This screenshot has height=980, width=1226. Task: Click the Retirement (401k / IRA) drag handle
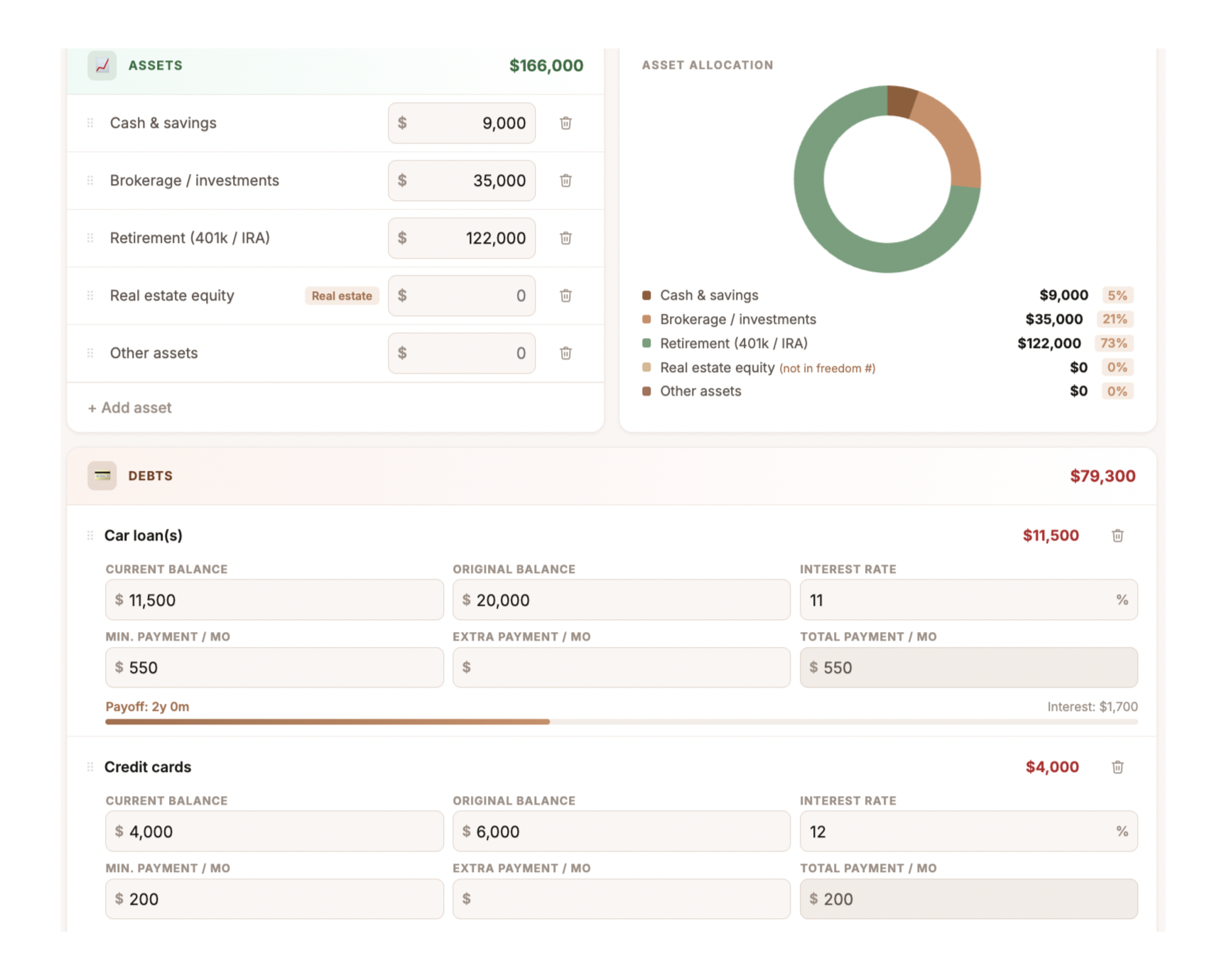pos(90,238)
